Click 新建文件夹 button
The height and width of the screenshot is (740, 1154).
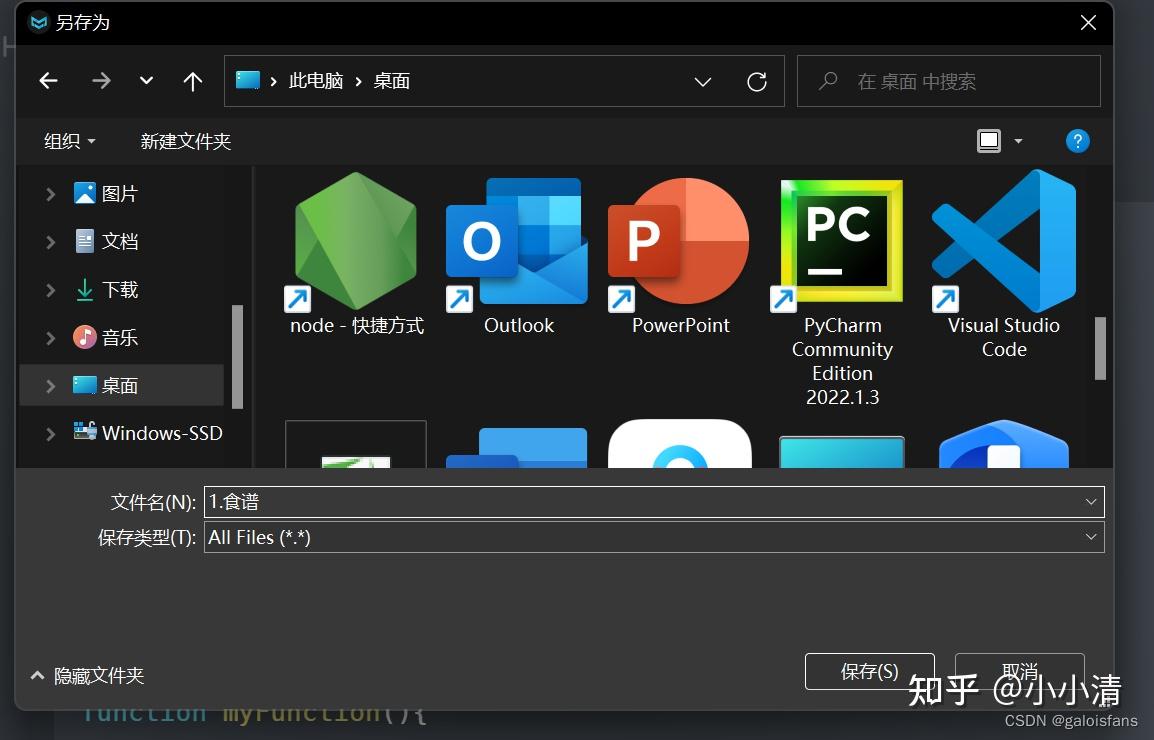coord(185,141)
